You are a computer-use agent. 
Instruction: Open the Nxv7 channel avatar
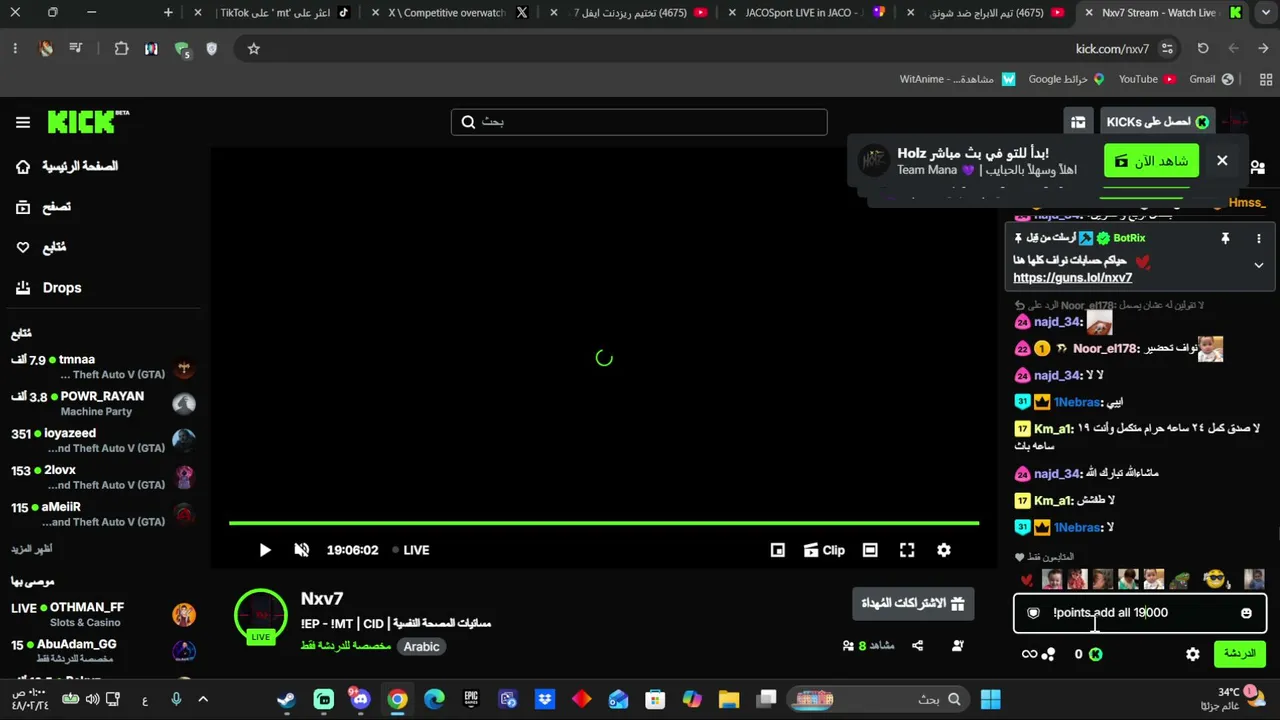point(261,616)
